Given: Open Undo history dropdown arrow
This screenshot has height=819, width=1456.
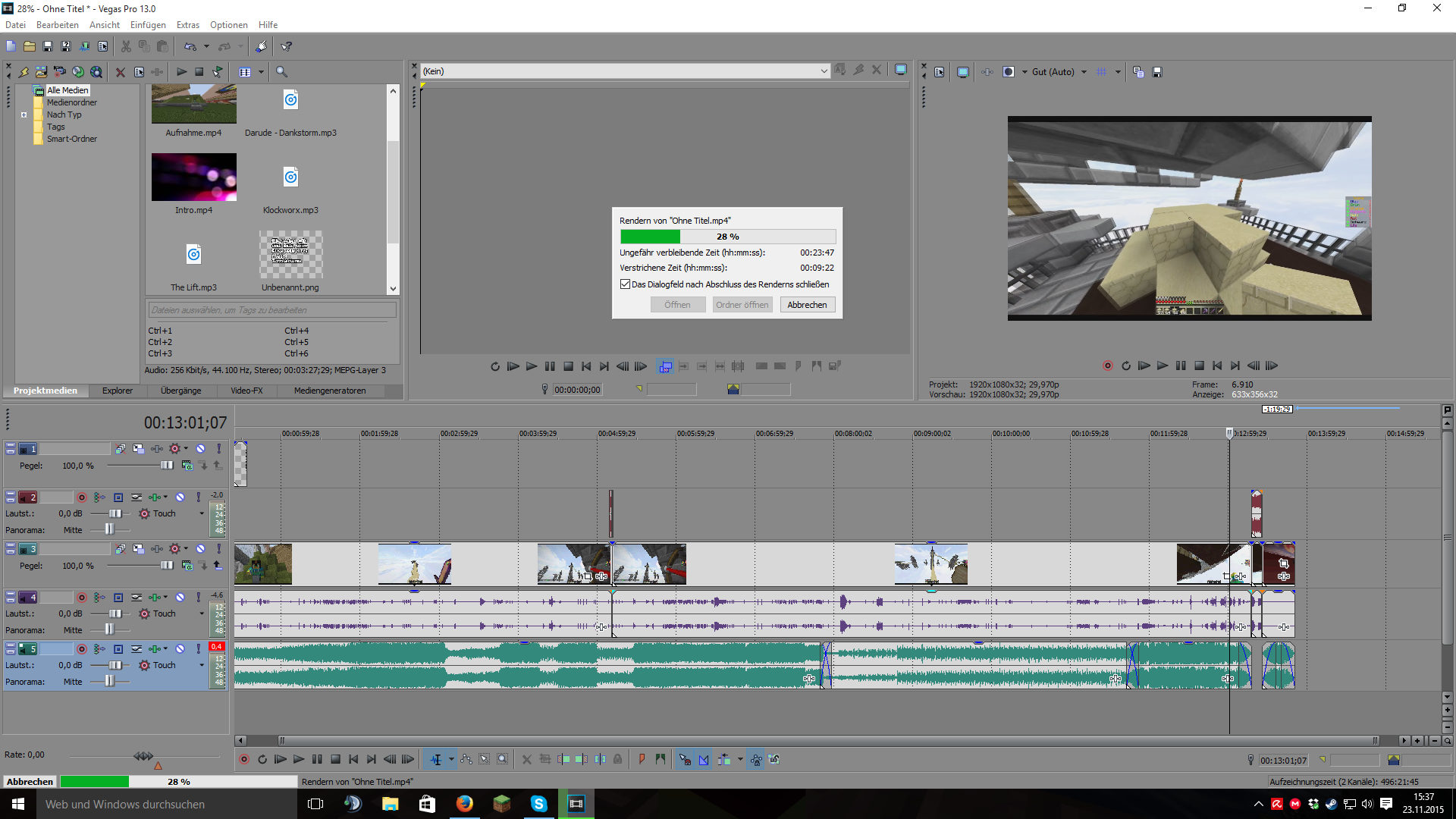Looking at the screenshot, I should click(x=206, y=46).
